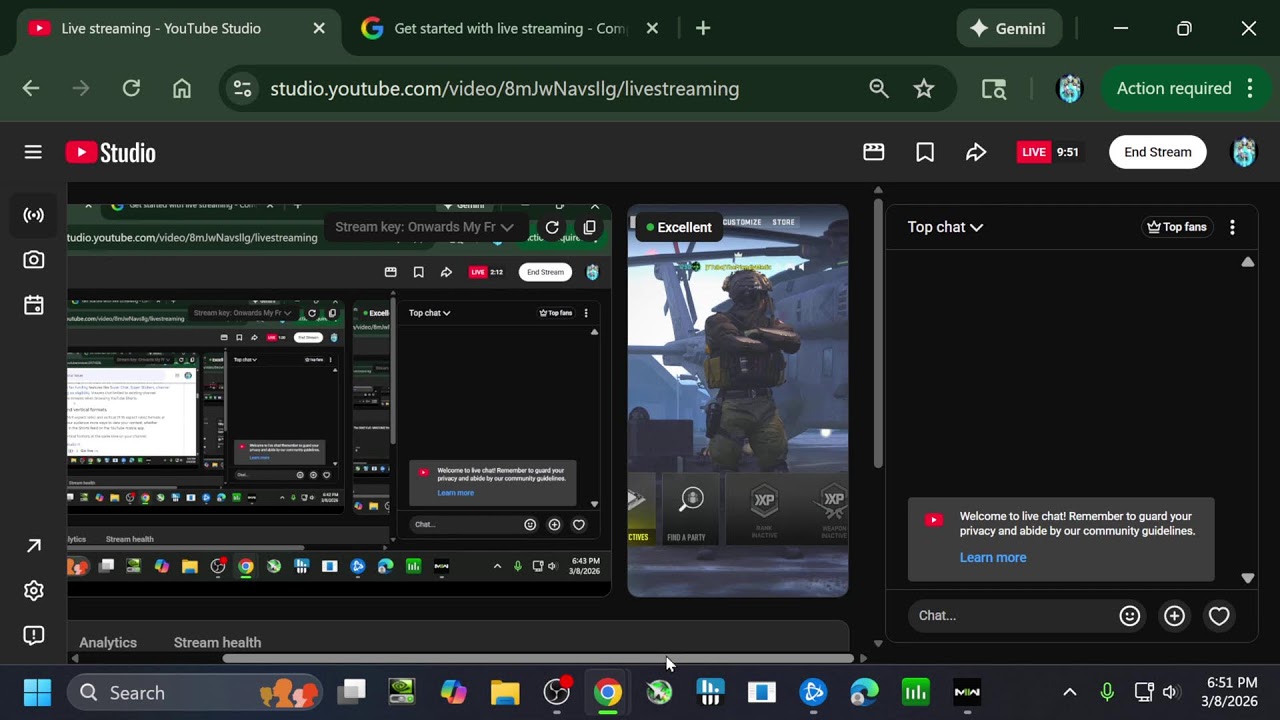Open the emoji picker in chat
This screenshot has width=1280, height=720.
click(1130, 616)
